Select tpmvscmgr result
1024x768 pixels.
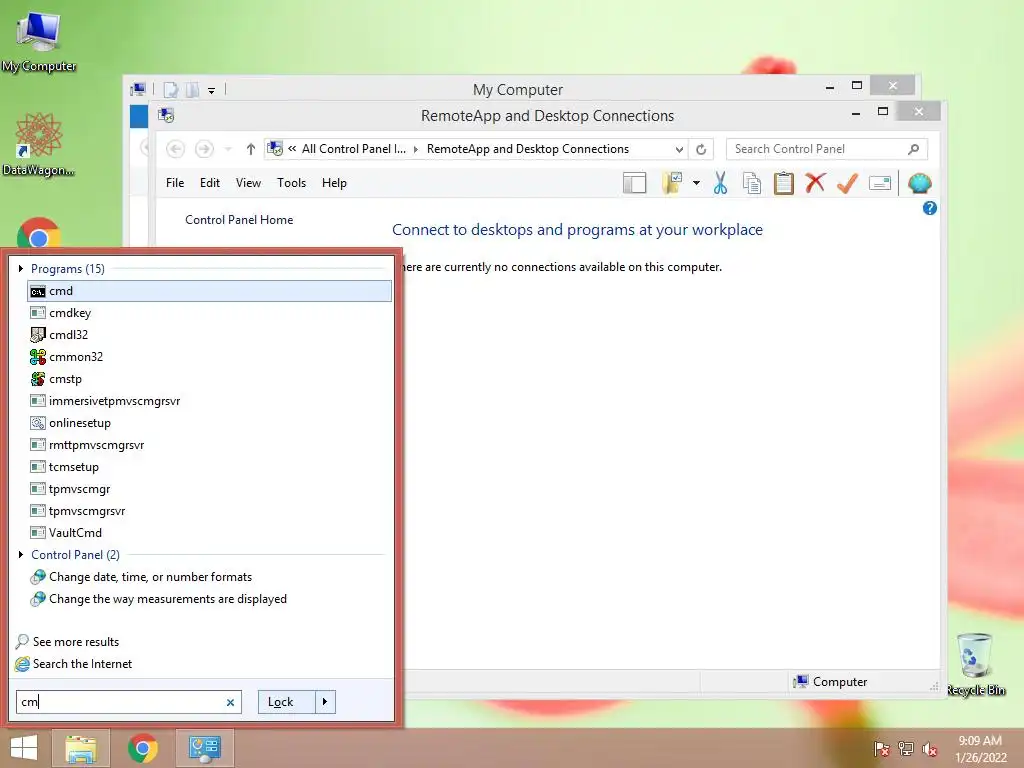coord(210,489)
